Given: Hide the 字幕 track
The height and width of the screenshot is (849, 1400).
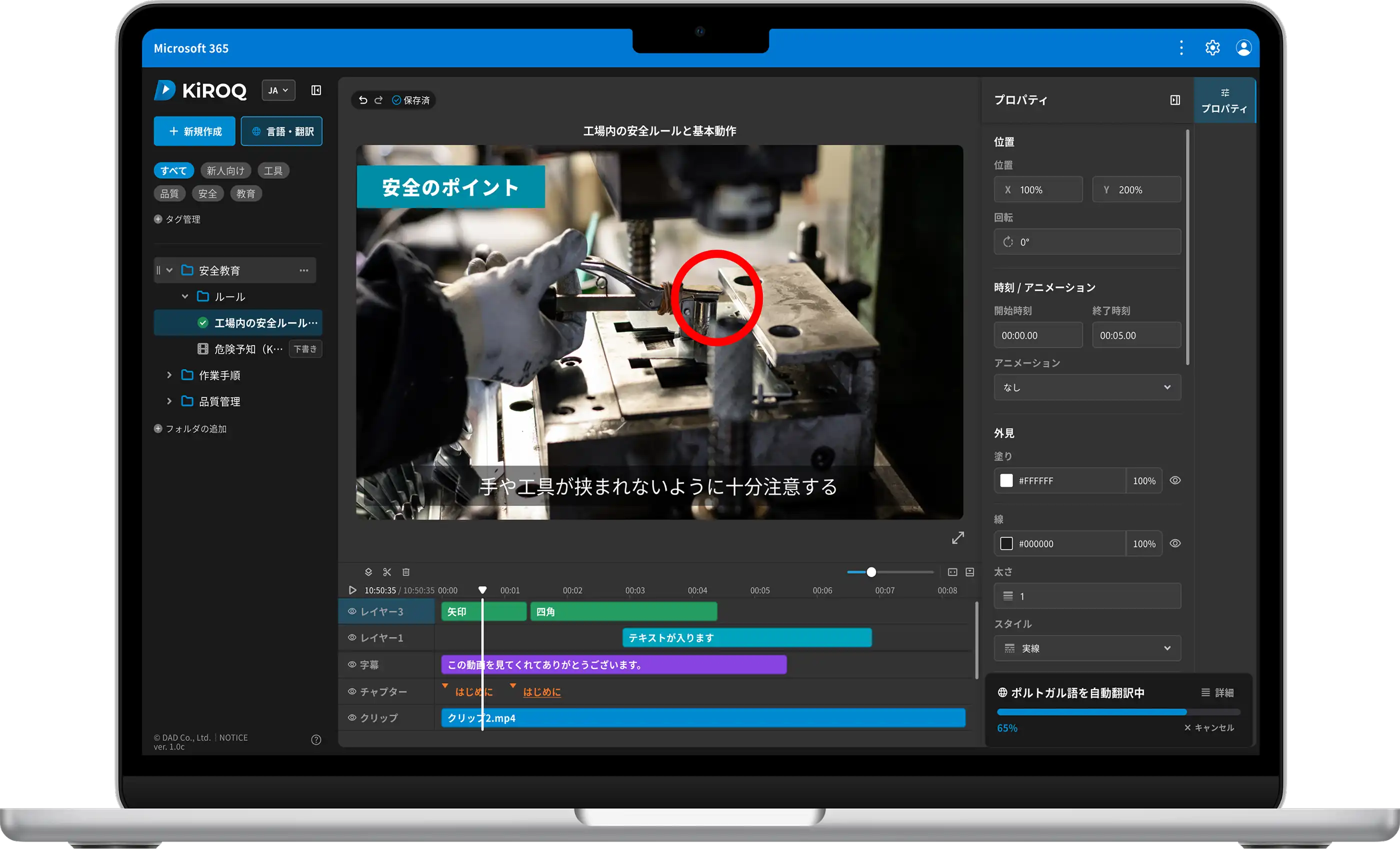Looking at the screenshot, I should click(351, 664).
